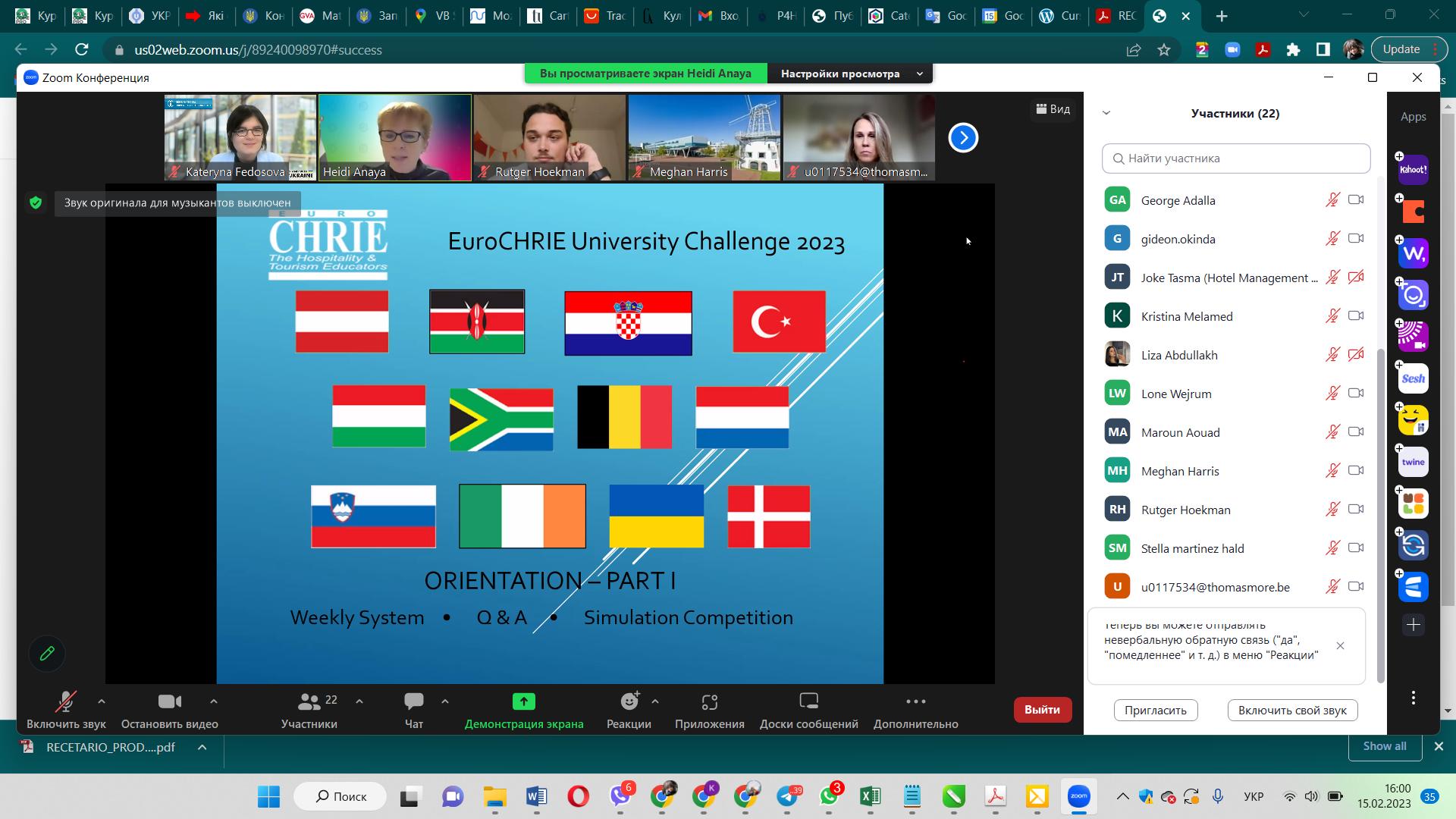Image resolution: width=1456 pixels, height=819 pixels.
Task: Toggle camera off with Остановить видео
Action: click(169, 710)
